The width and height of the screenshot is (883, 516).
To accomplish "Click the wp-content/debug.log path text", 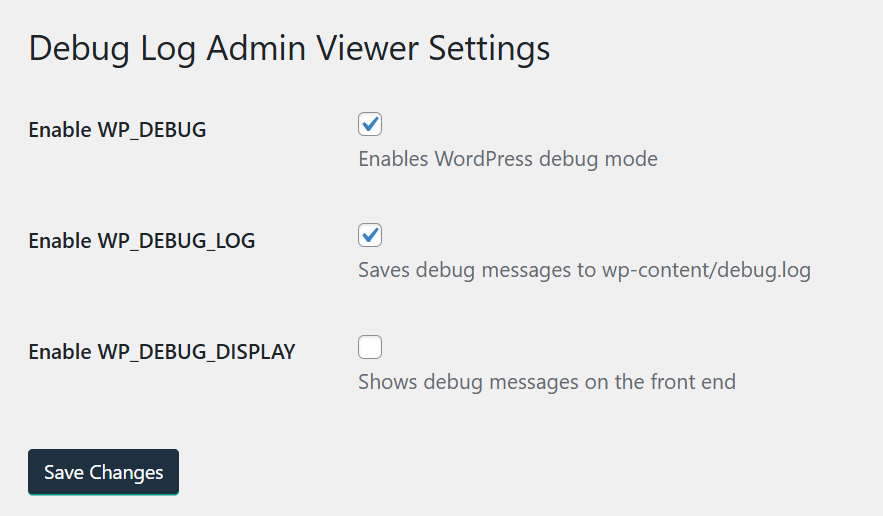I will pyautogui.click(x=706, y=270).
